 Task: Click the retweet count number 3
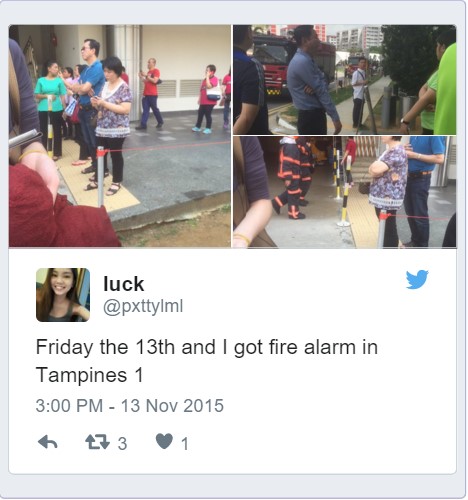pyautogui.click(x=122, y=444)
